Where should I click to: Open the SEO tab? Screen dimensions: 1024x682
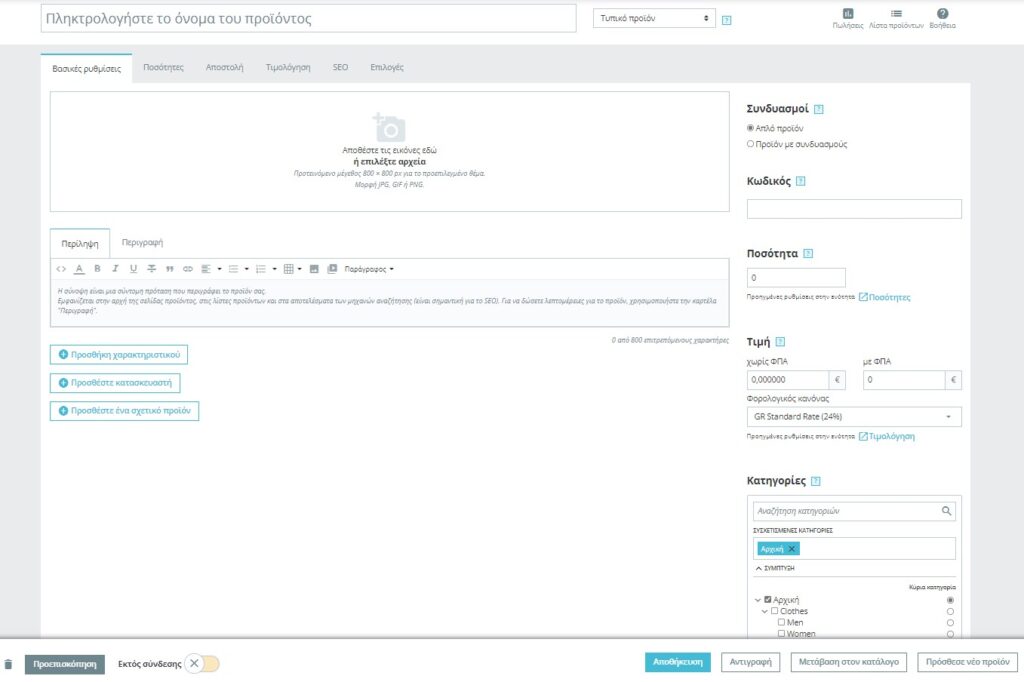pos(341,67)
